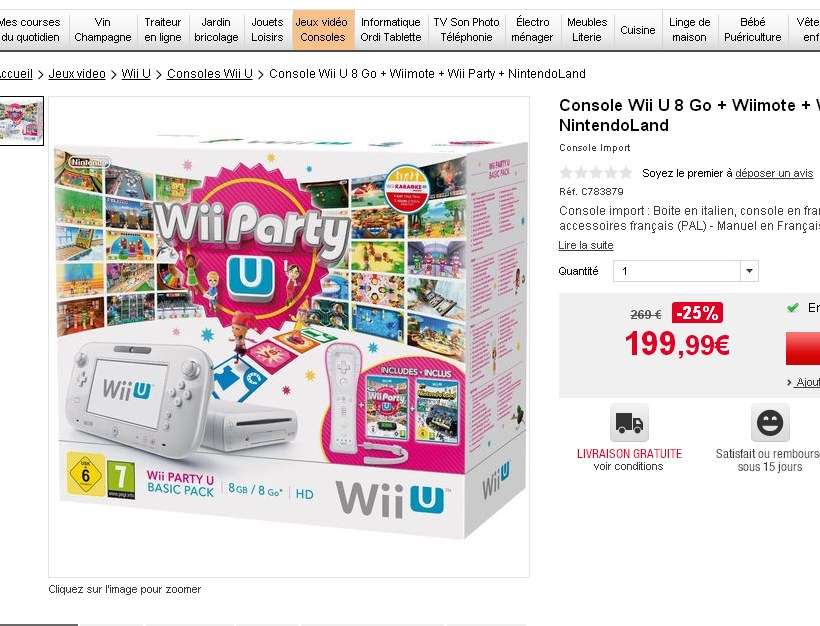The height and width of the screenshot is (626, 820).
Task: Zoom the large Wii Party U product image
Action: 289,337
